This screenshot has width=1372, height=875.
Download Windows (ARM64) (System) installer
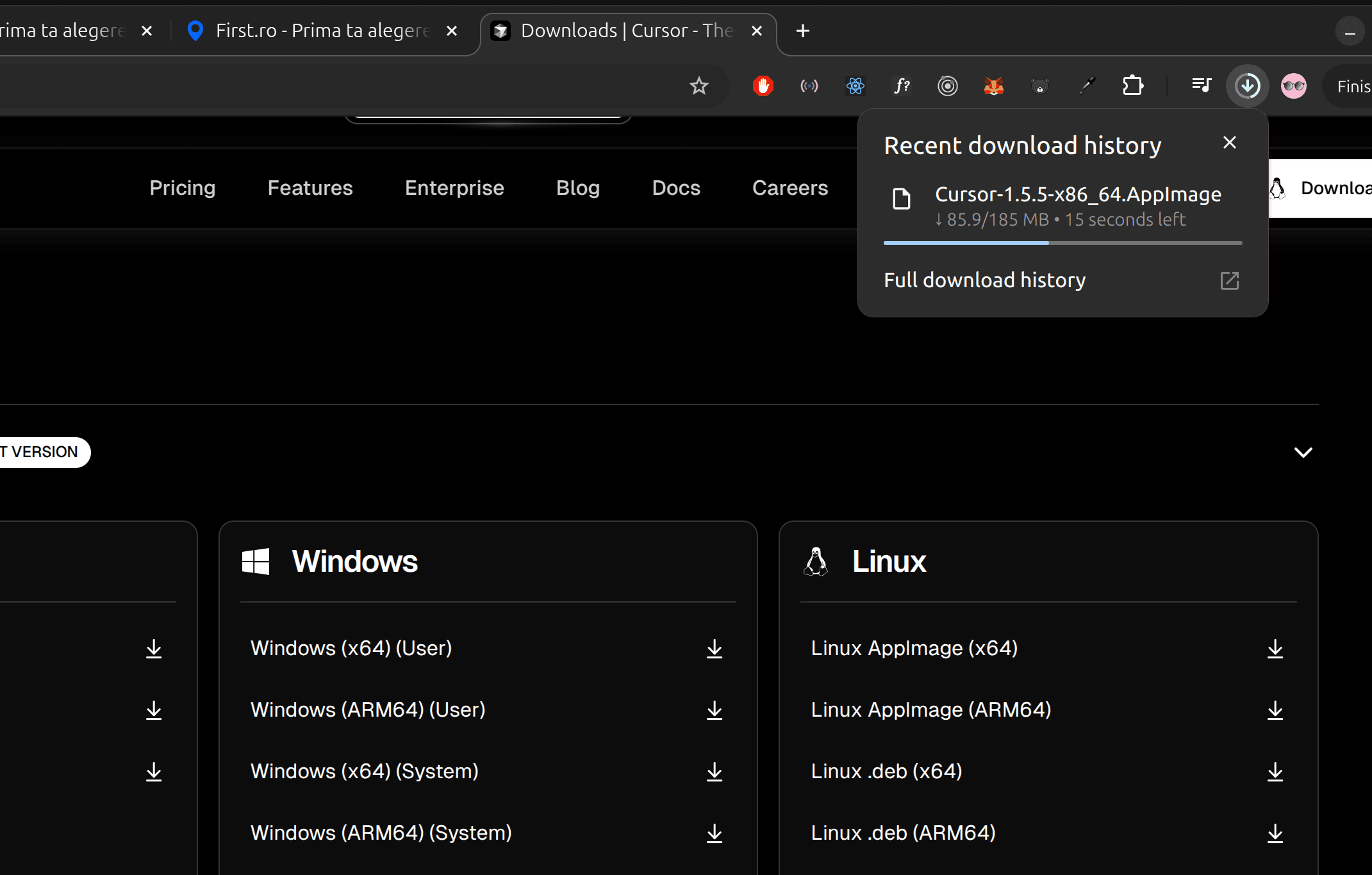point(715,833)
